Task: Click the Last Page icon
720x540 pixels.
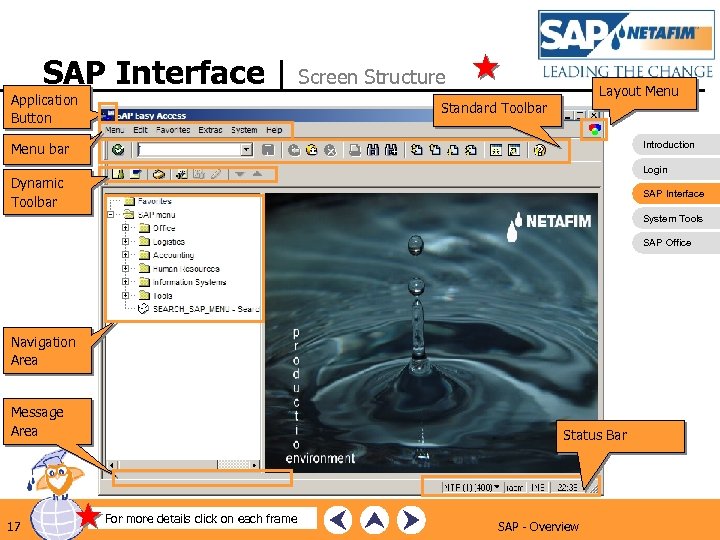Action: click(x=471, y=150)
